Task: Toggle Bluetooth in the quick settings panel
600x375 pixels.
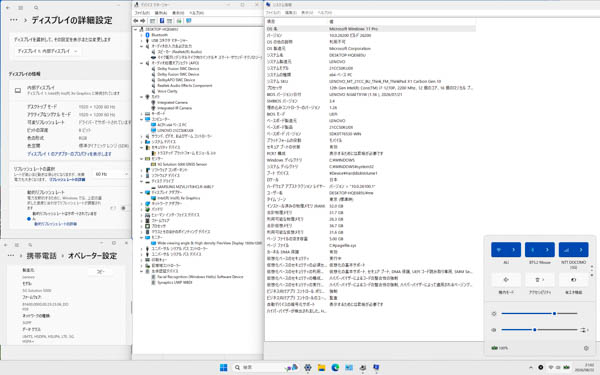Action: pos(532,249)
